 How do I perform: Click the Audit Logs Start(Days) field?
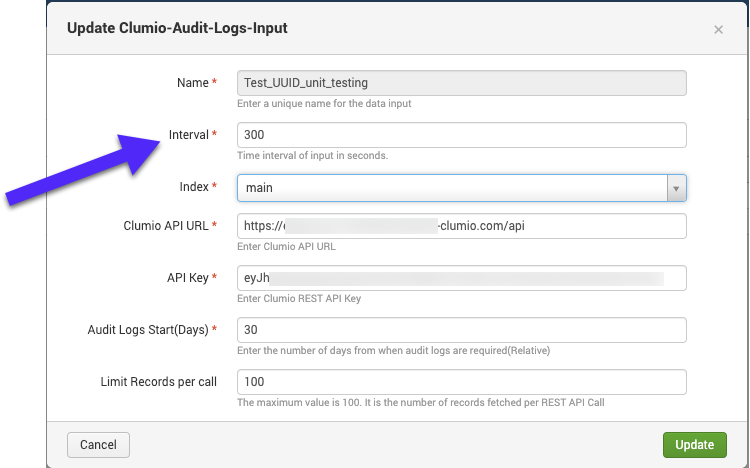[462, 330]
